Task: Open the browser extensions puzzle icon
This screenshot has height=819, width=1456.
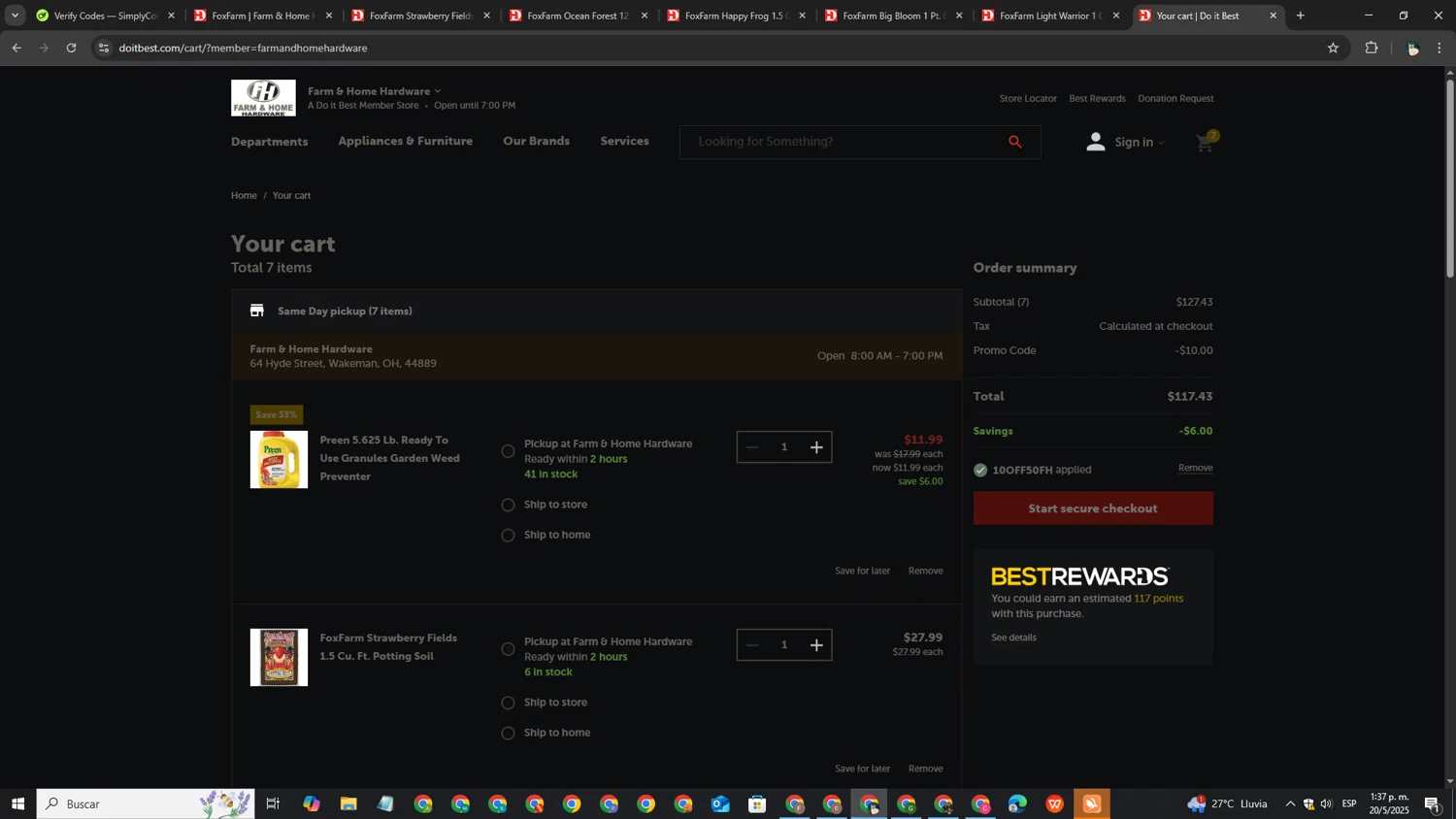Action: [1372, 48]
